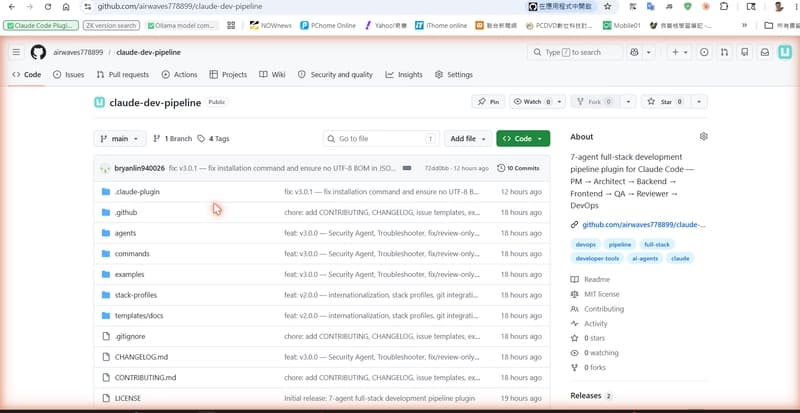This screenshot has width=800, height=413.
Task: Click the browser home icon
Action: [66, 7]
